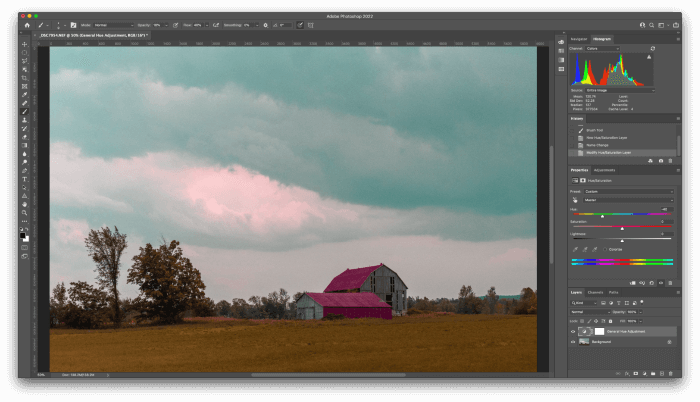The width and height of the screenshot is (700, 402).
Task: Select the Brush Tool history state
Action: pos(593,130)
